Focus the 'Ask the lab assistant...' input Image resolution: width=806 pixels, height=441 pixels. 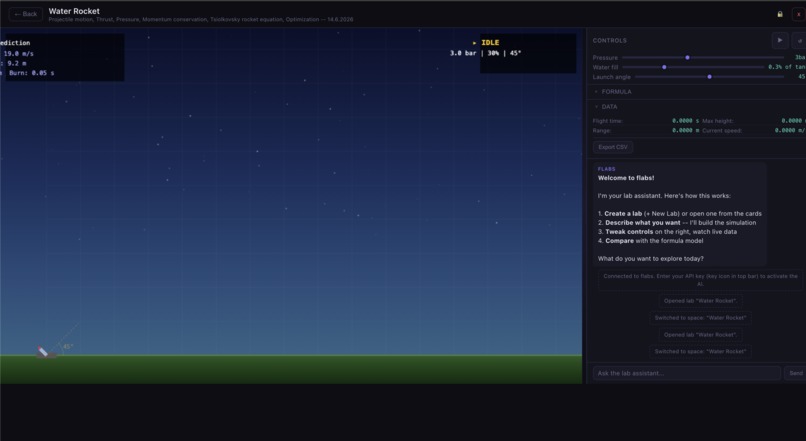click(687, 373)
